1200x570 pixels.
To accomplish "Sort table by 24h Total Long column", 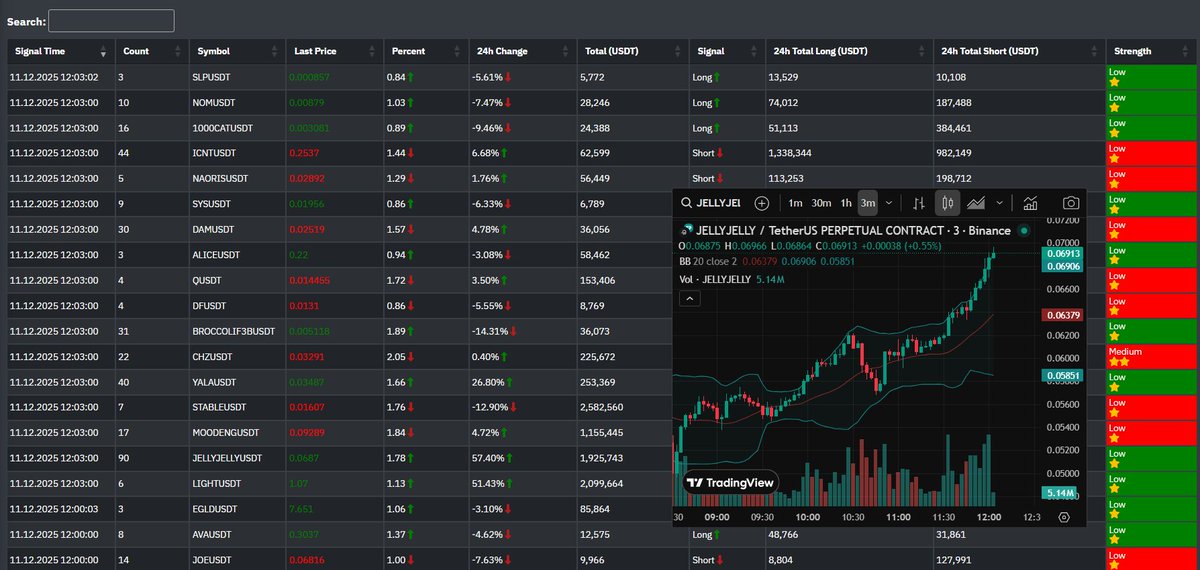I will coord(848,51).
